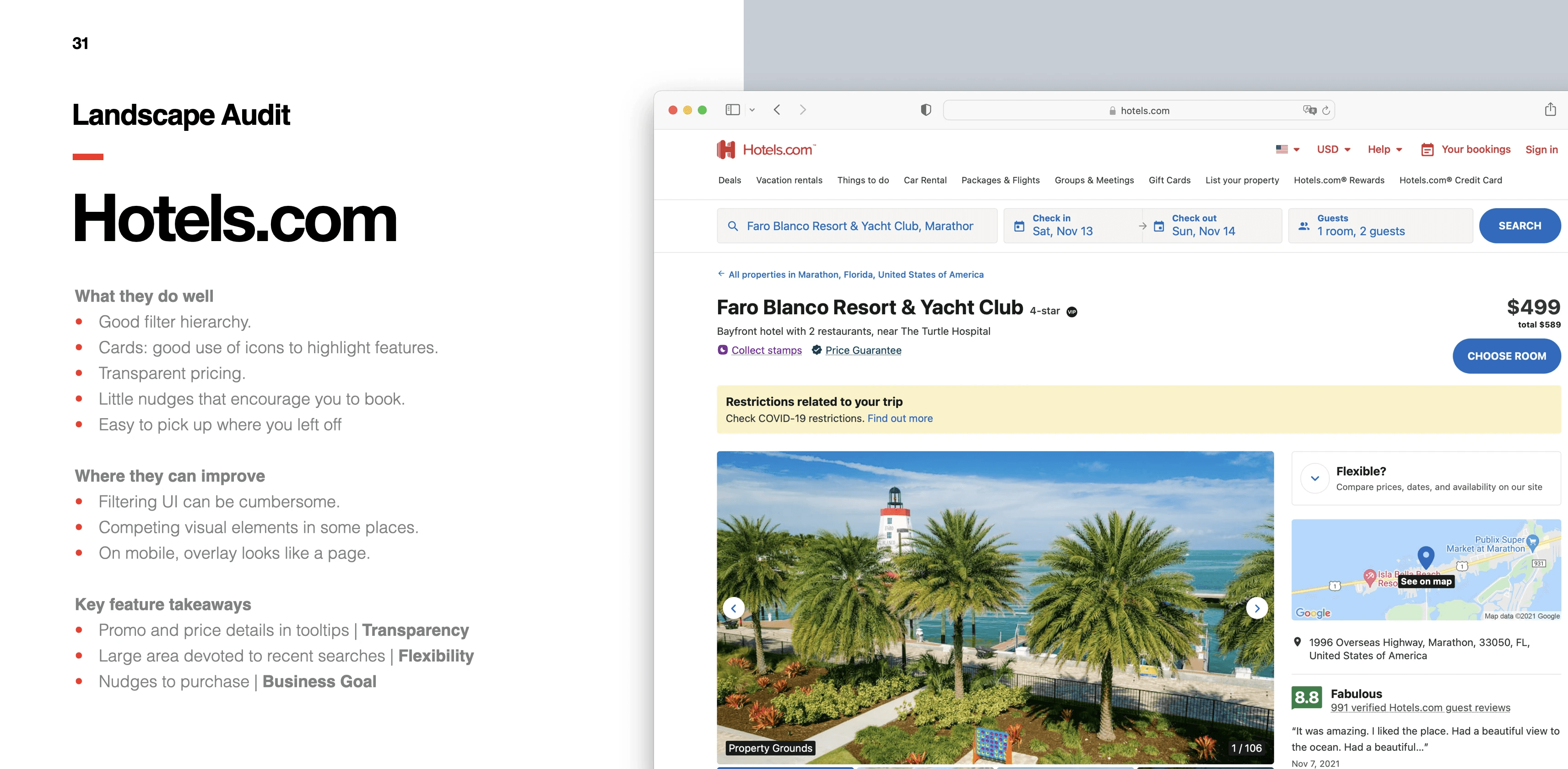Open Car Rental in navigation
This screenshot has height=769, width=1568.
pyautogui.click(x=925, y=180)
